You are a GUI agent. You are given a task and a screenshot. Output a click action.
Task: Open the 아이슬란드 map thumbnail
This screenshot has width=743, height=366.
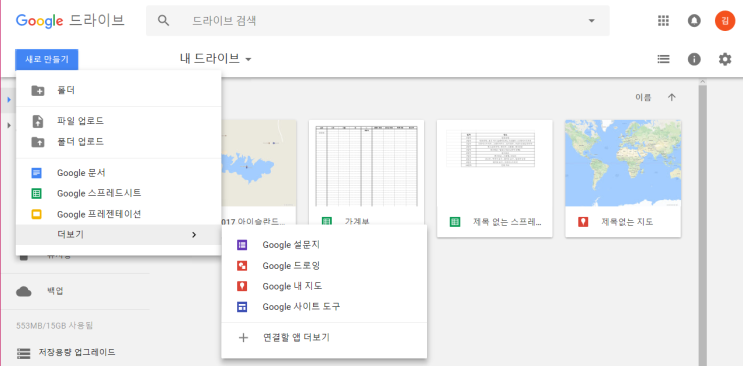[259, 163]
